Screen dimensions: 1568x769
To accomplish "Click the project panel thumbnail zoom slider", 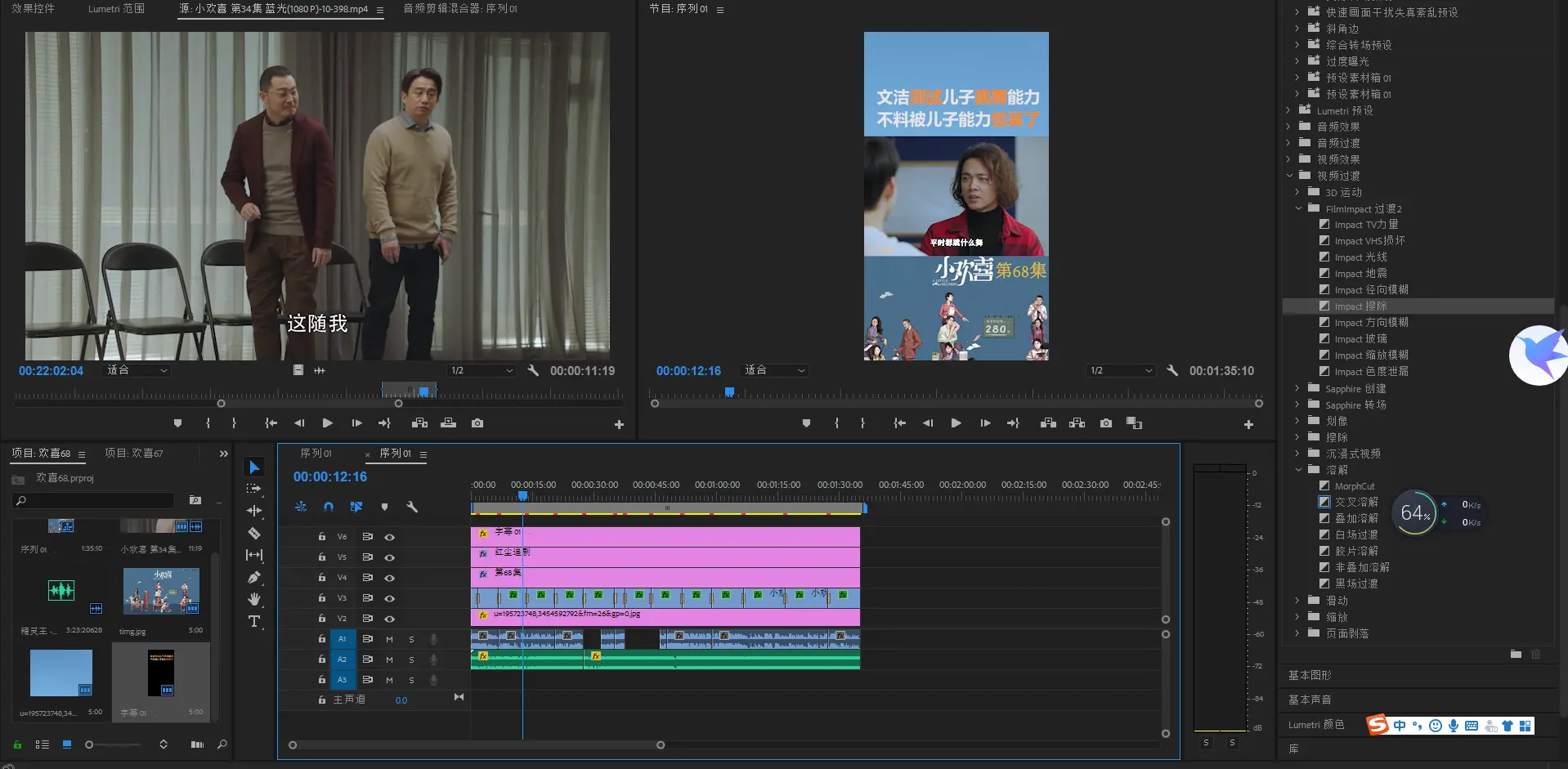I will [90, 744].
